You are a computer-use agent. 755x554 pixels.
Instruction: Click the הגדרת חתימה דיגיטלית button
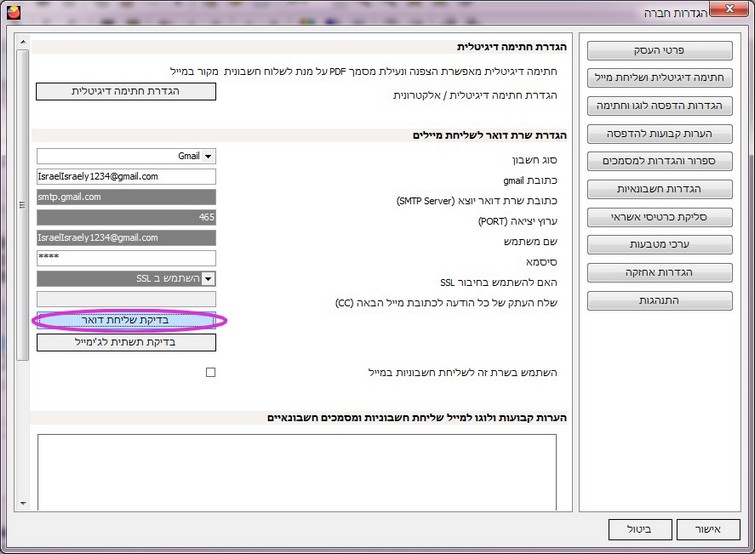pos(126,91)
